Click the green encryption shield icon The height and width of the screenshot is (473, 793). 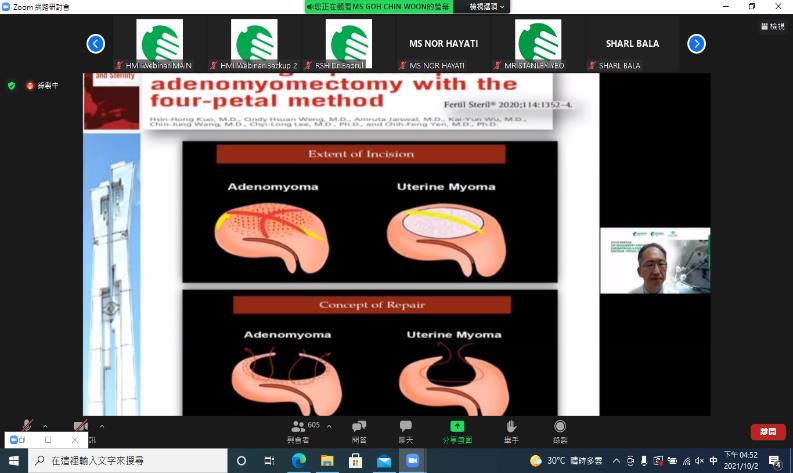[12, 86]
